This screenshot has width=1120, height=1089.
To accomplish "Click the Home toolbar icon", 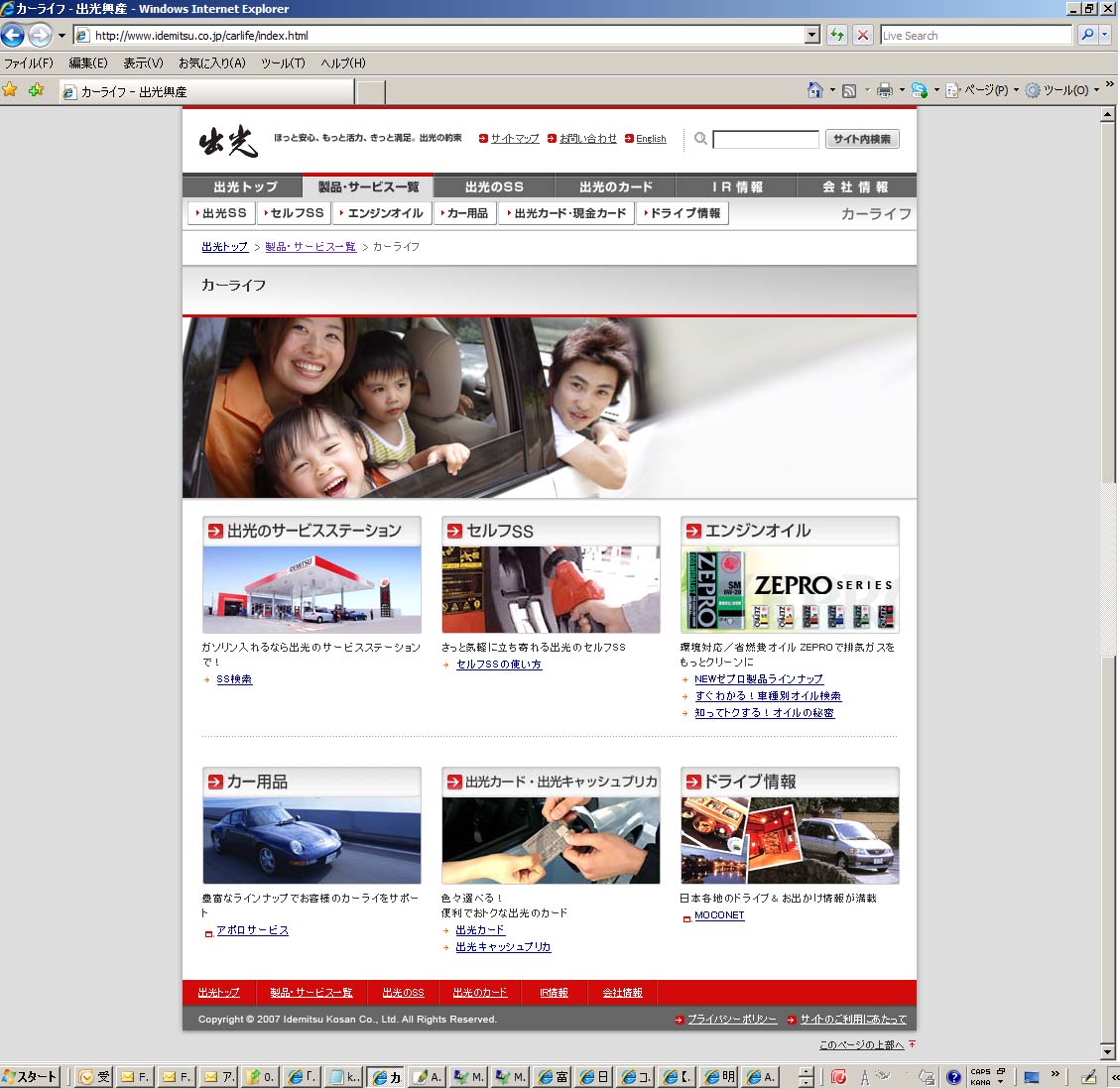I will coord(815,90).
